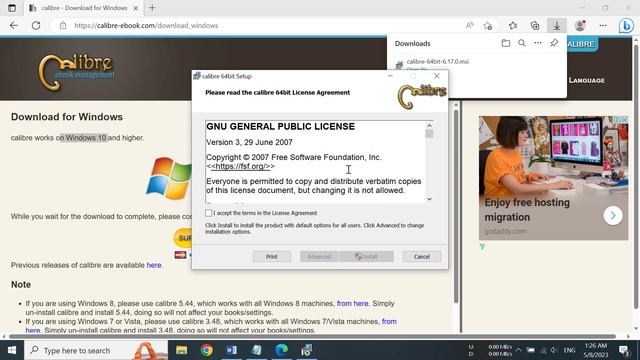Open downloads folder icon in Downloads panel
The image size is (640, 360).
(x=506, y=43)
